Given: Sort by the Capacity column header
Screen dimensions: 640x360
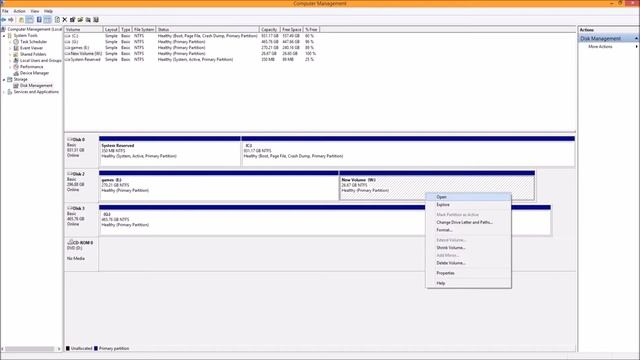Looking at the screenshot, I should (x=269, y=29).
